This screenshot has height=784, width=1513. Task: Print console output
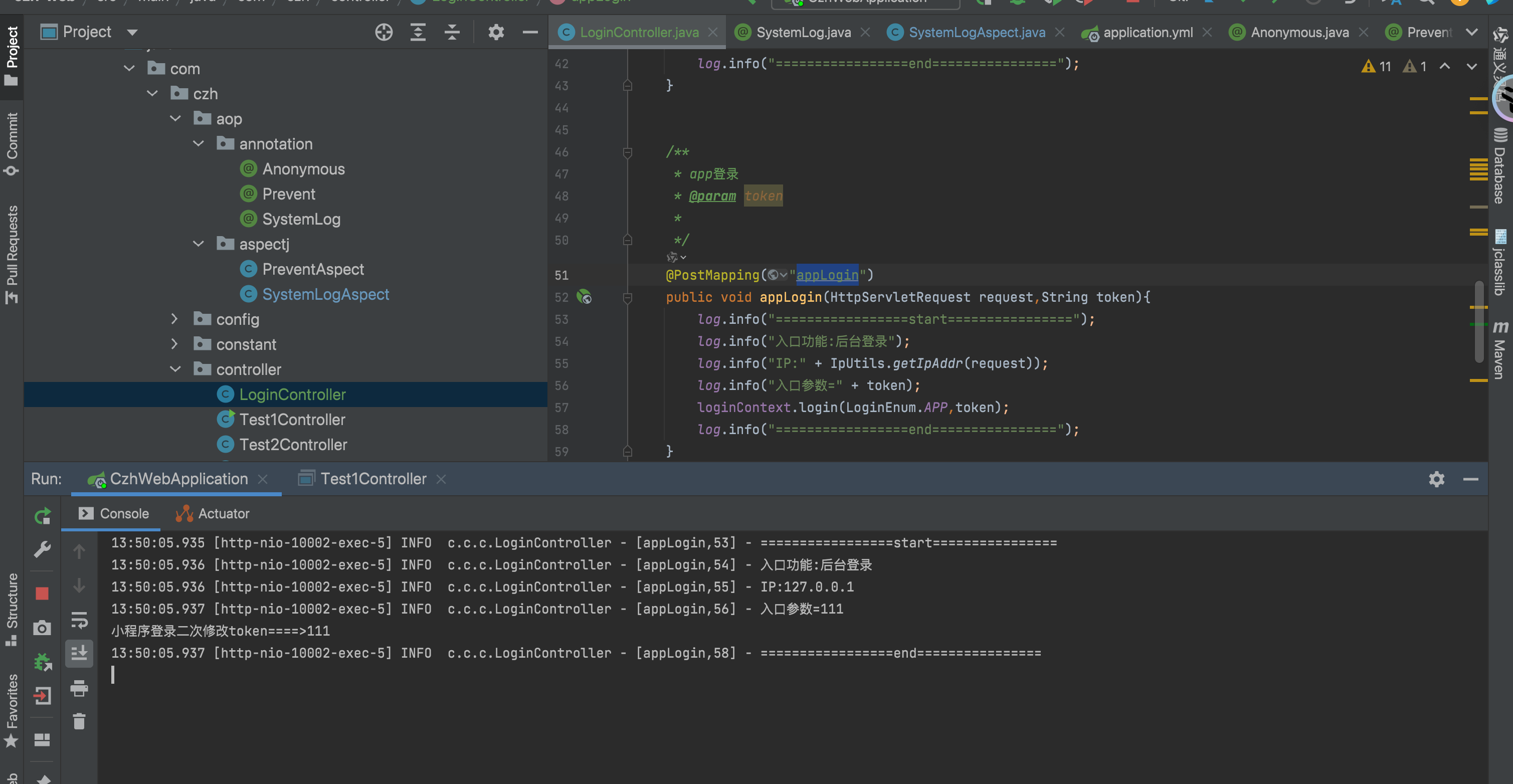pyautogui.click(x=79, y=688)
